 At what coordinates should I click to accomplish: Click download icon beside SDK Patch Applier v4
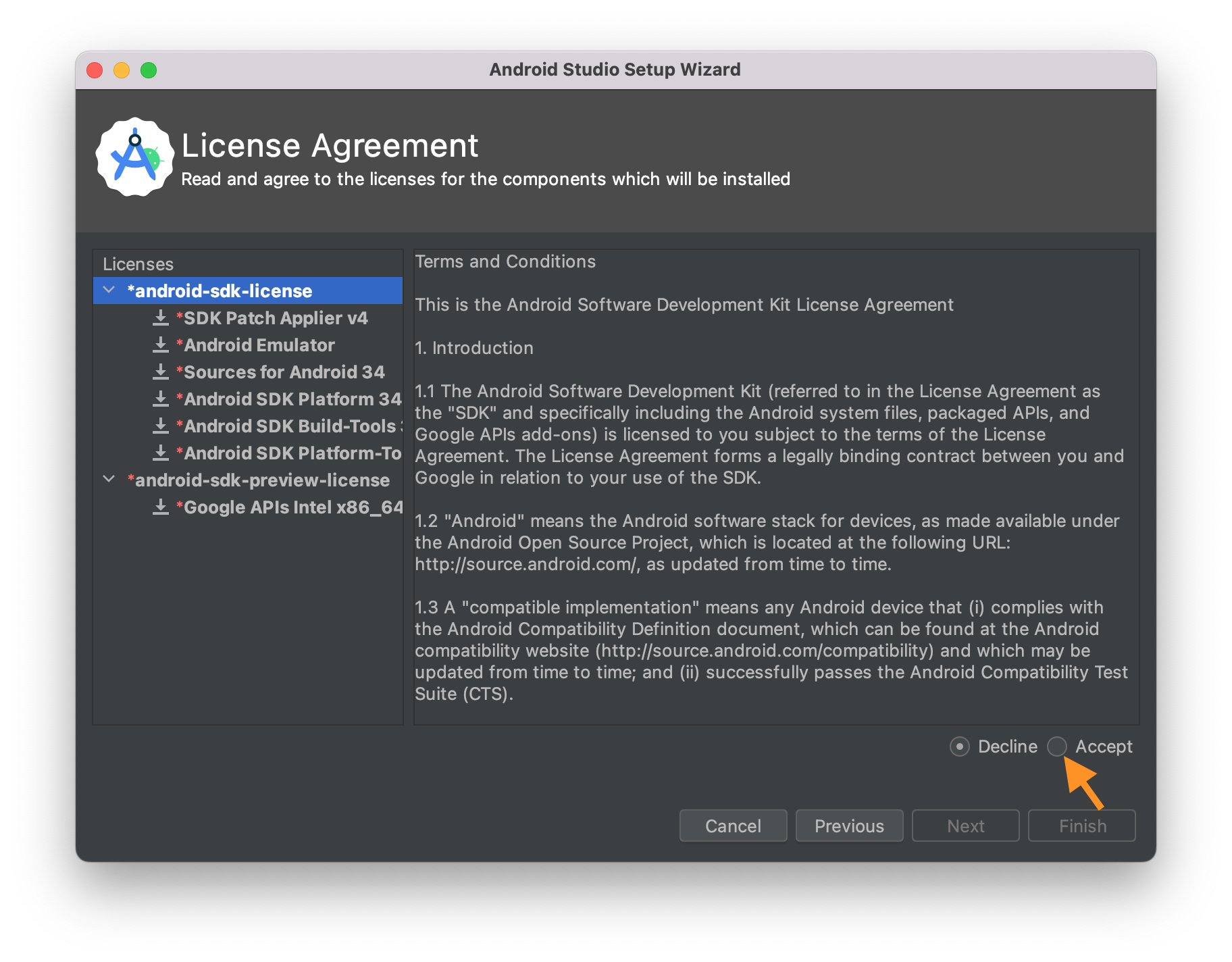point(161,318)
